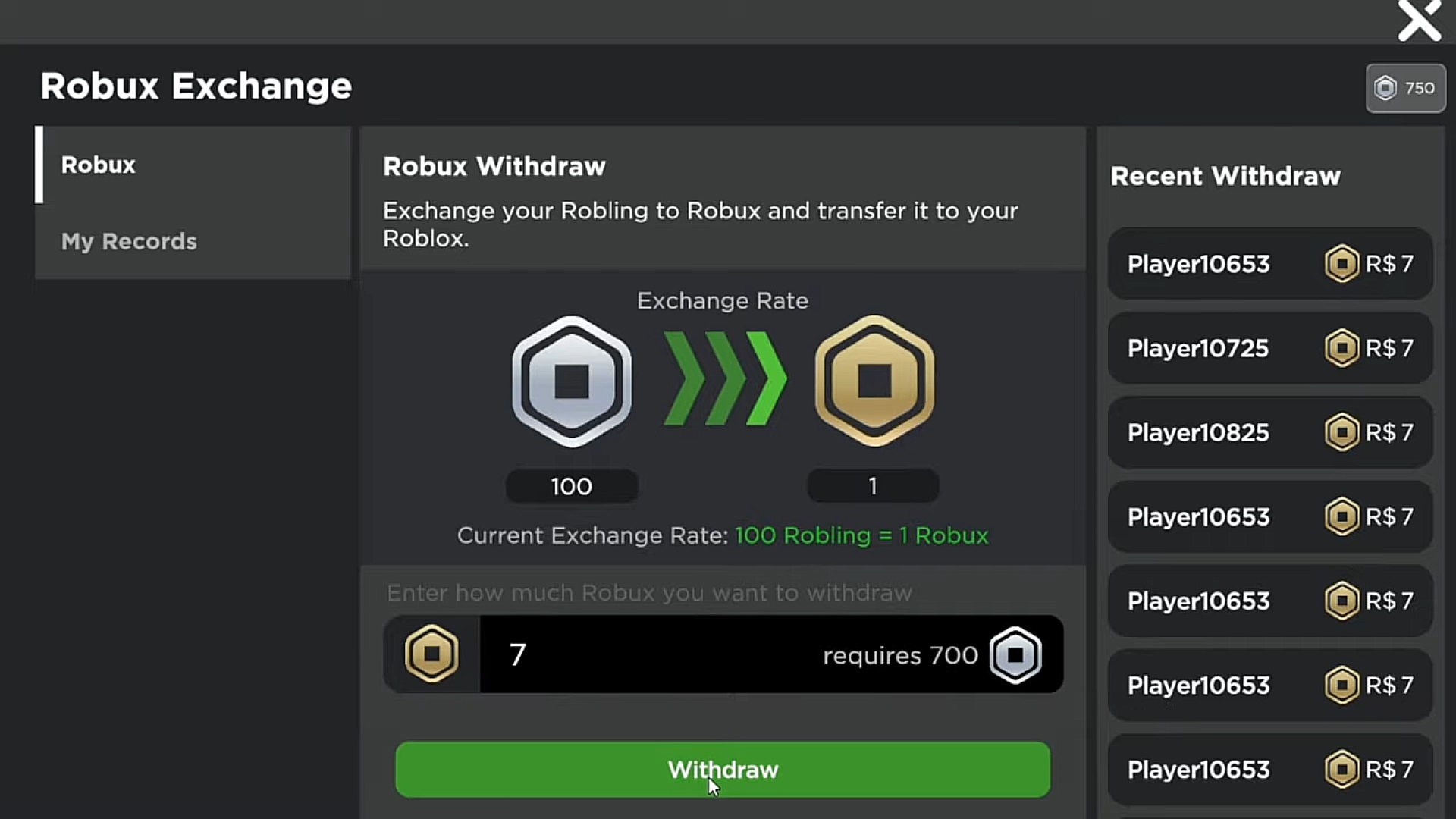Select the Robux tab in sidebar
Viewport: 1456px width, 819px height.
(193, 165)
